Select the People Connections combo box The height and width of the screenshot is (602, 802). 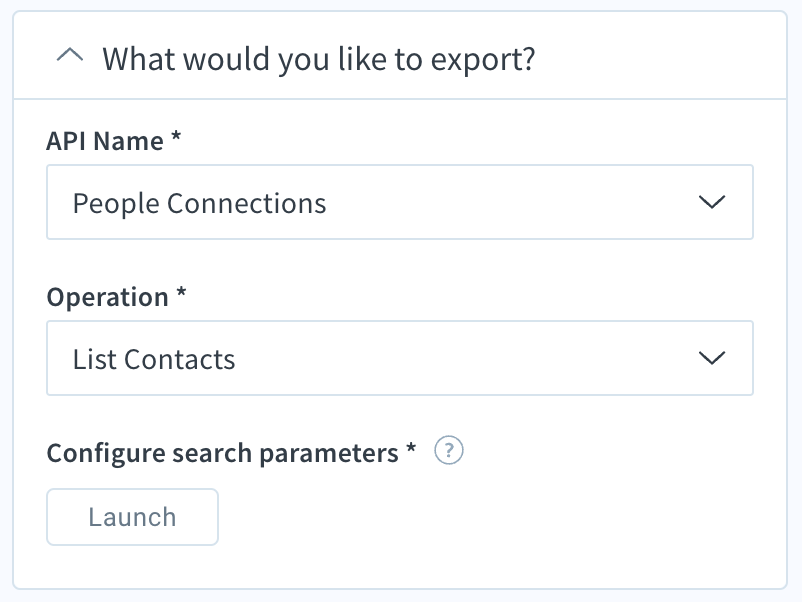(x=400, y=202)
